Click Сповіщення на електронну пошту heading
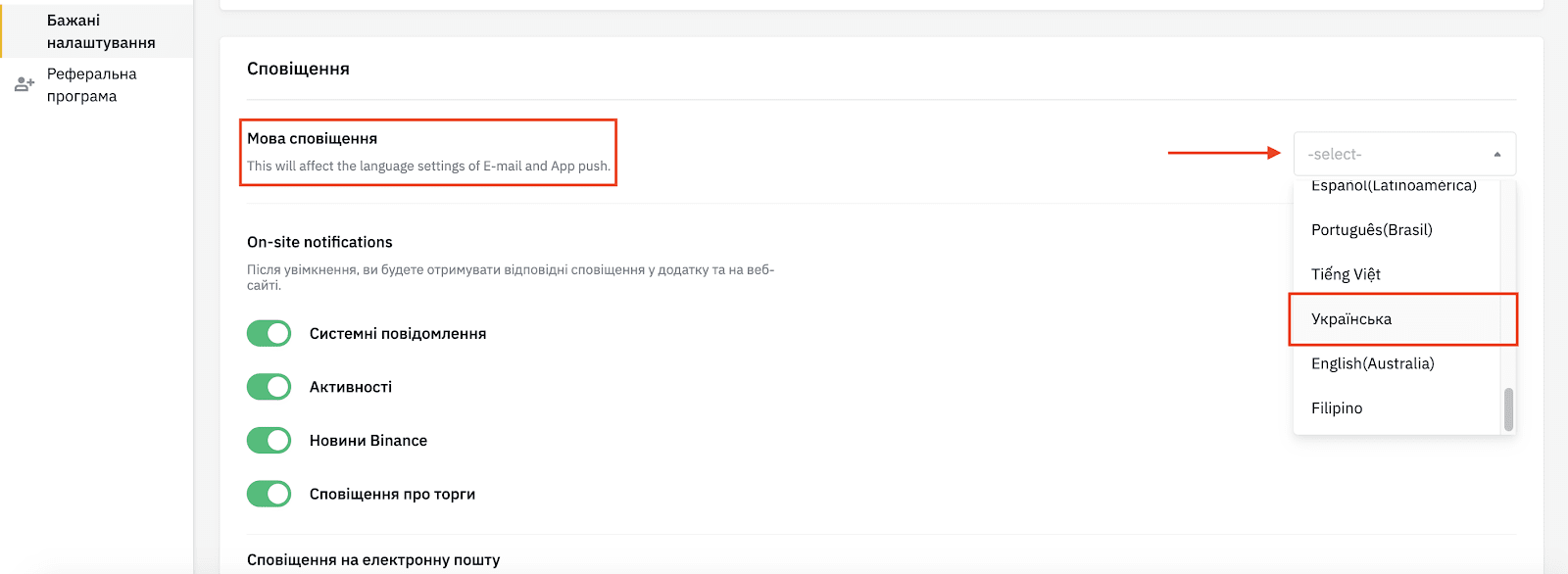This screenshot has width=1568, height=574. (373, 560)
